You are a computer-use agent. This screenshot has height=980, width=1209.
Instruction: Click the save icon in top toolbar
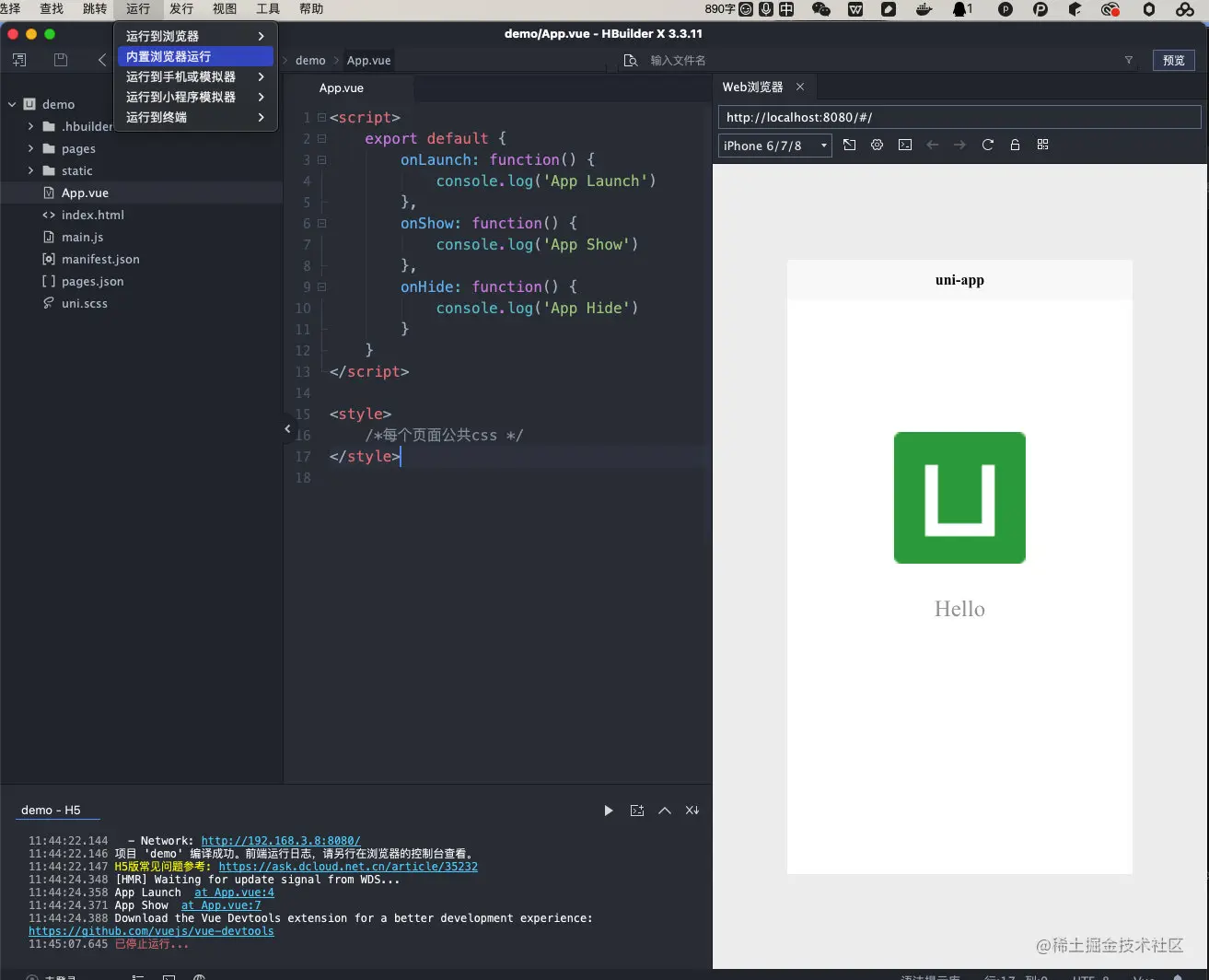tap(61, 60)
